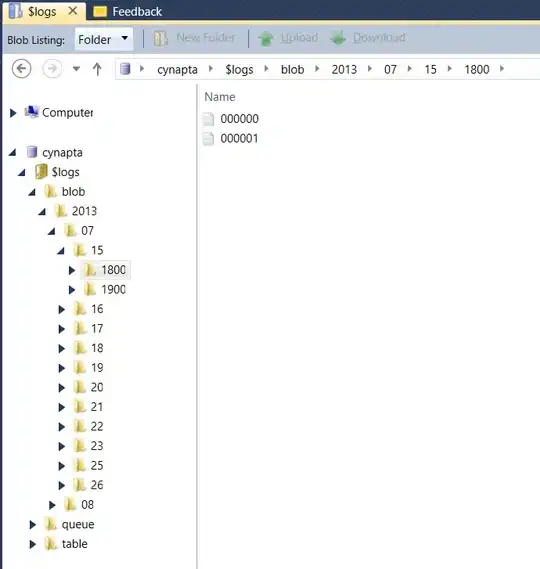
Task: Click the table folder icon
Action: pos(51,543)
